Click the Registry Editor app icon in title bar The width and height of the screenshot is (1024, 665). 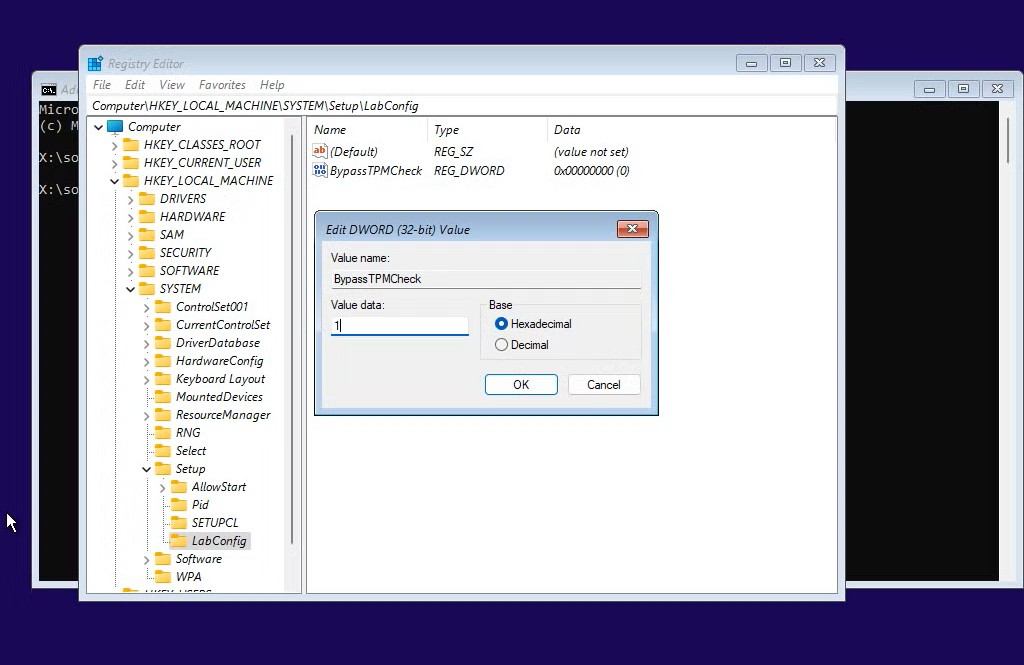coord(95,63)
